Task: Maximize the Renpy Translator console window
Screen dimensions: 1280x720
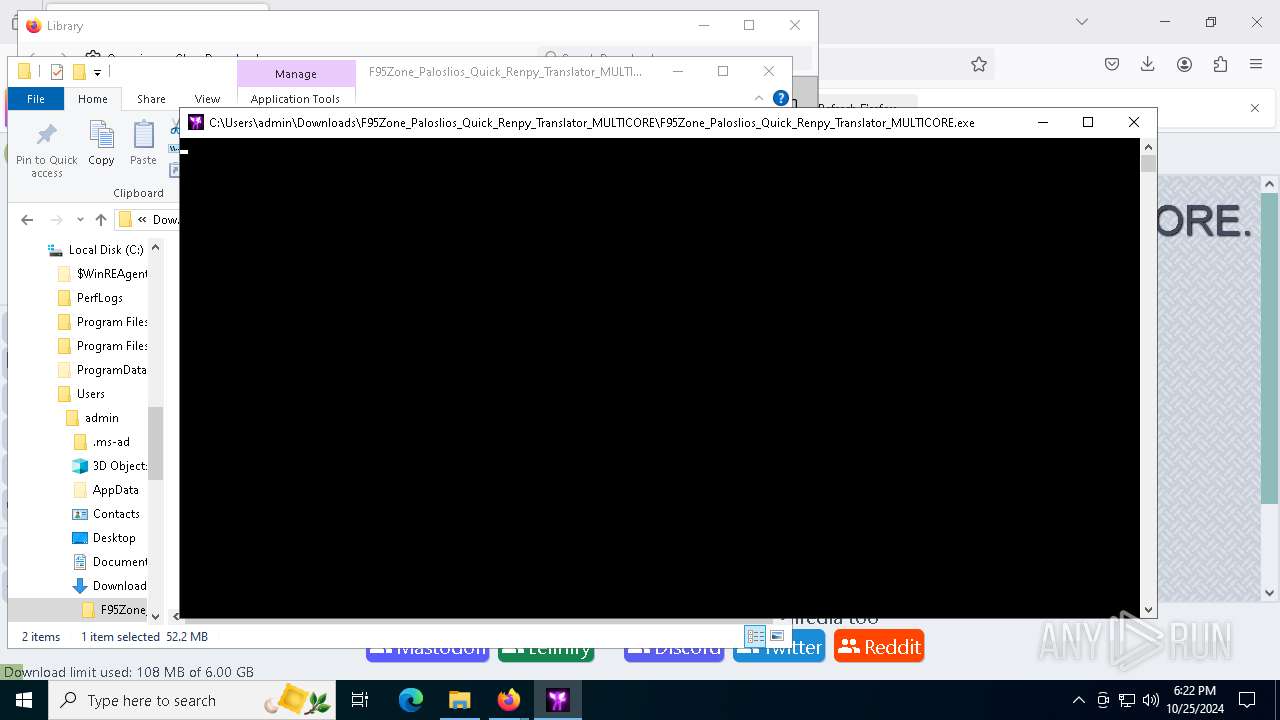Action: click(1088, 122)
